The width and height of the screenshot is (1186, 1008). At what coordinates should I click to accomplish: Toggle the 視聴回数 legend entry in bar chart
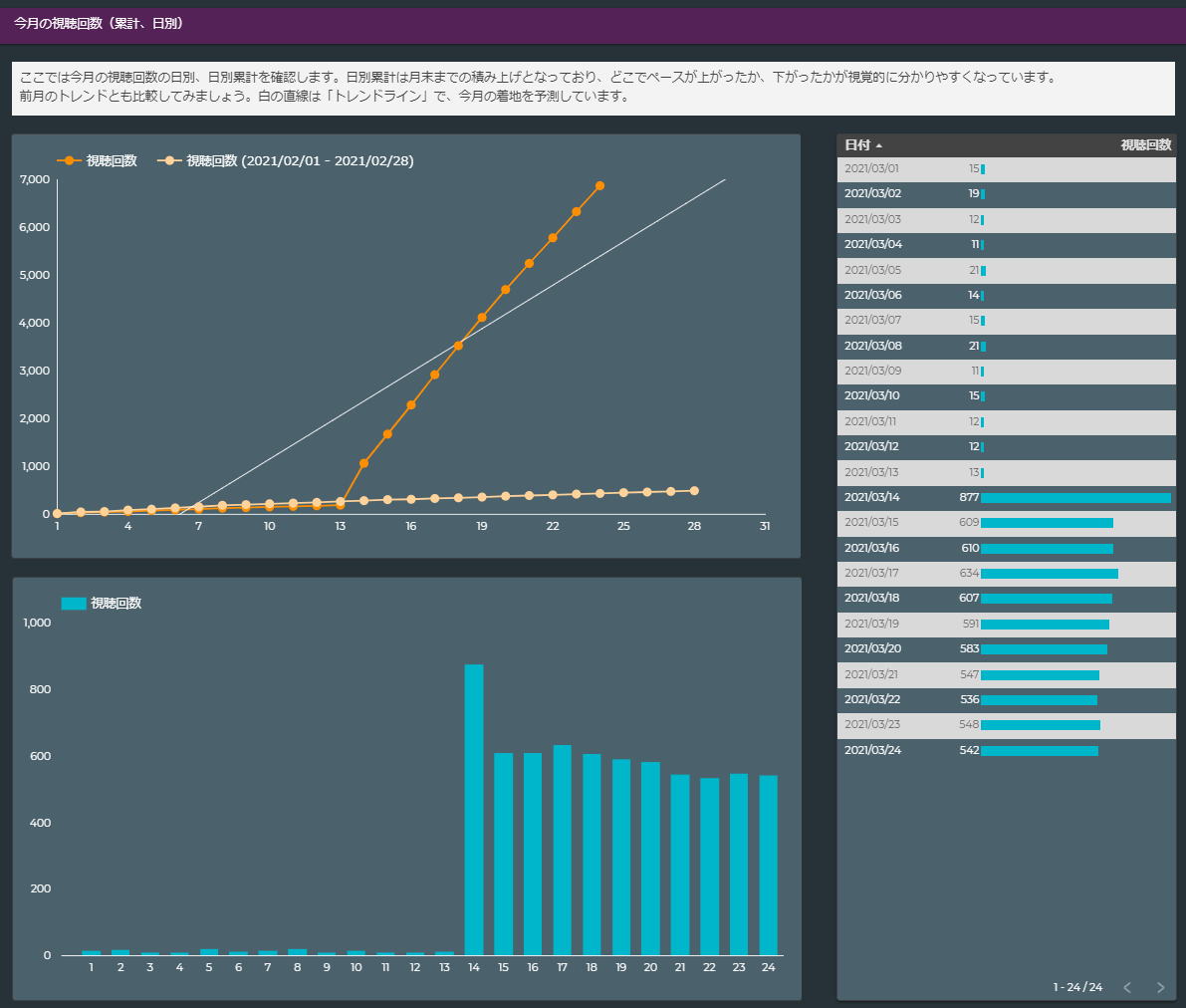pyautogui.click(x=116, y=603)
